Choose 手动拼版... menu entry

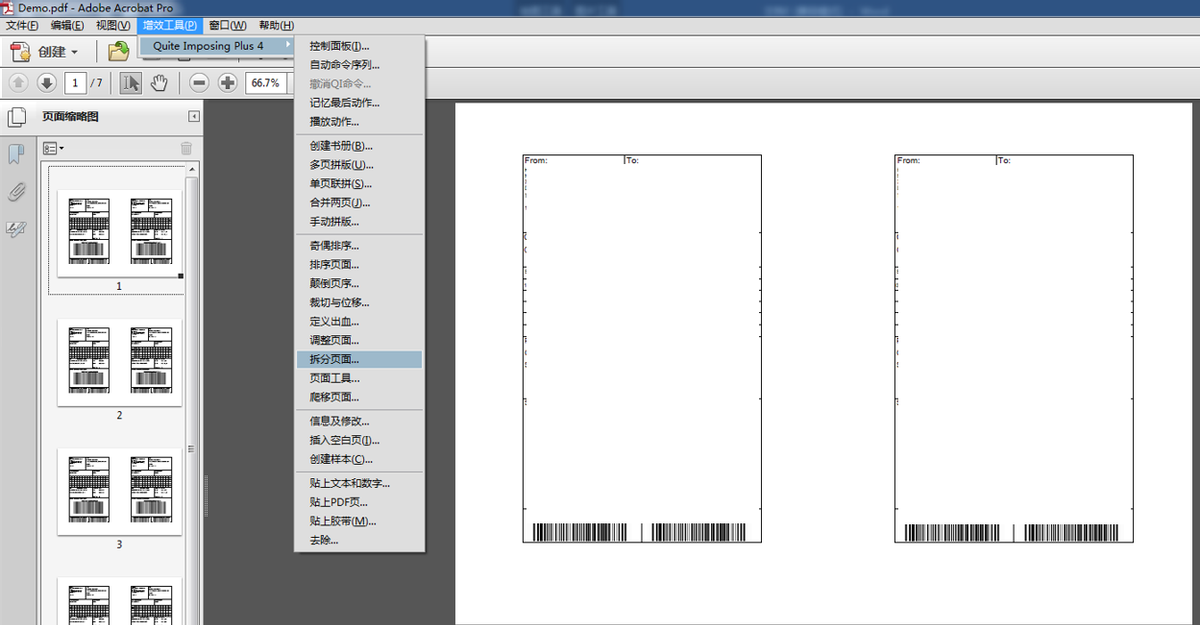(360, 222)
